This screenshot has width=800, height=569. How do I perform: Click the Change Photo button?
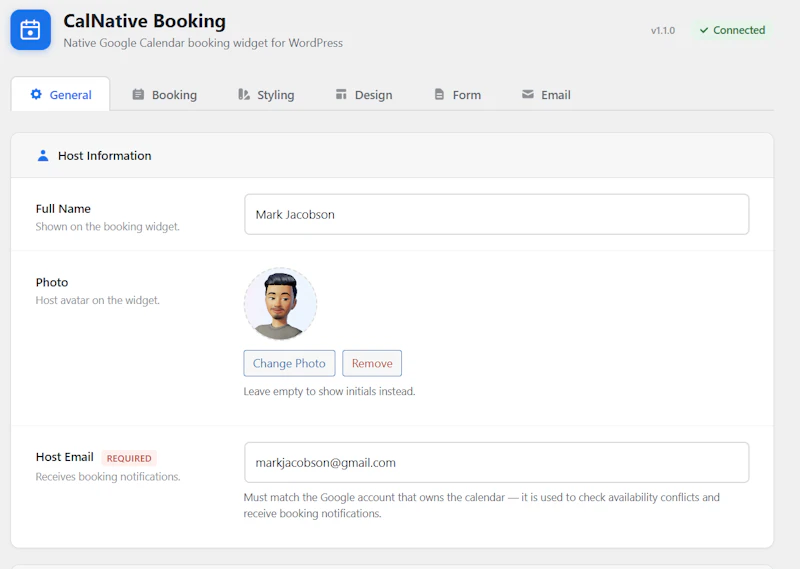(289, 363)
